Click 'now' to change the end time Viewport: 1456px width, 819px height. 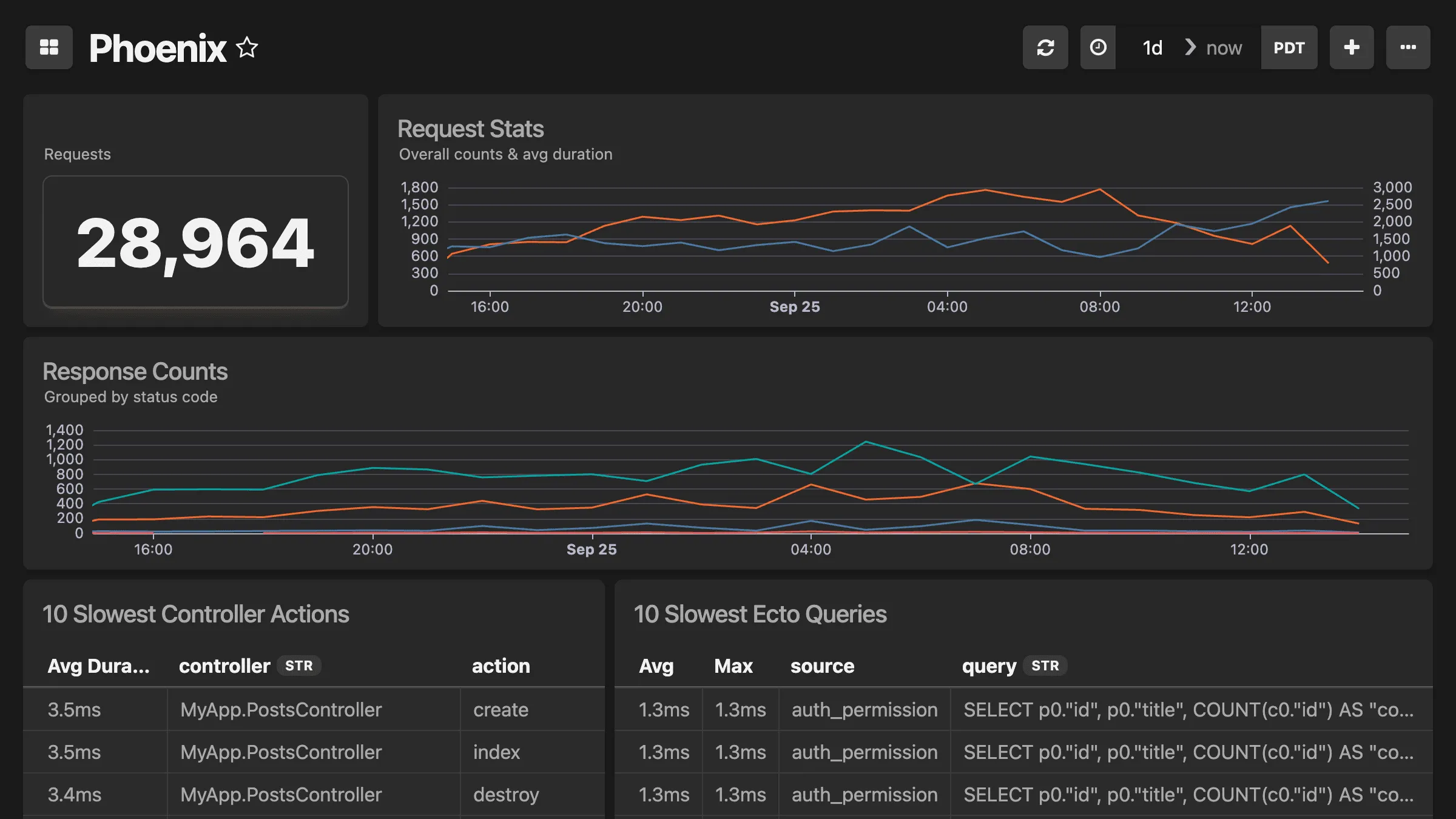[1223, 47]
